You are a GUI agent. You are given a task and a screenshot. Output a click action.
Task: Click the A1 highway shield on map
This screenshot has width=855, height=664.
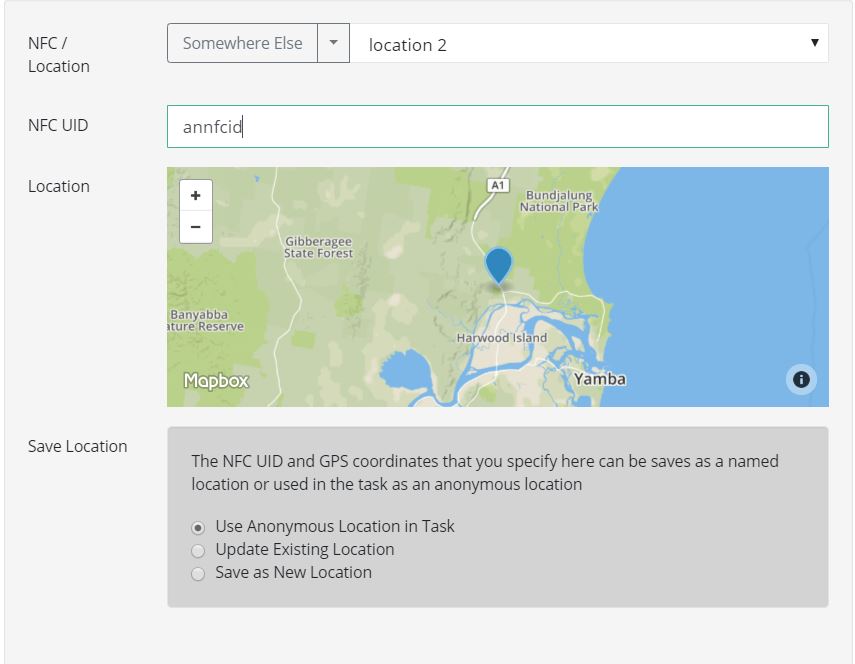497,185
